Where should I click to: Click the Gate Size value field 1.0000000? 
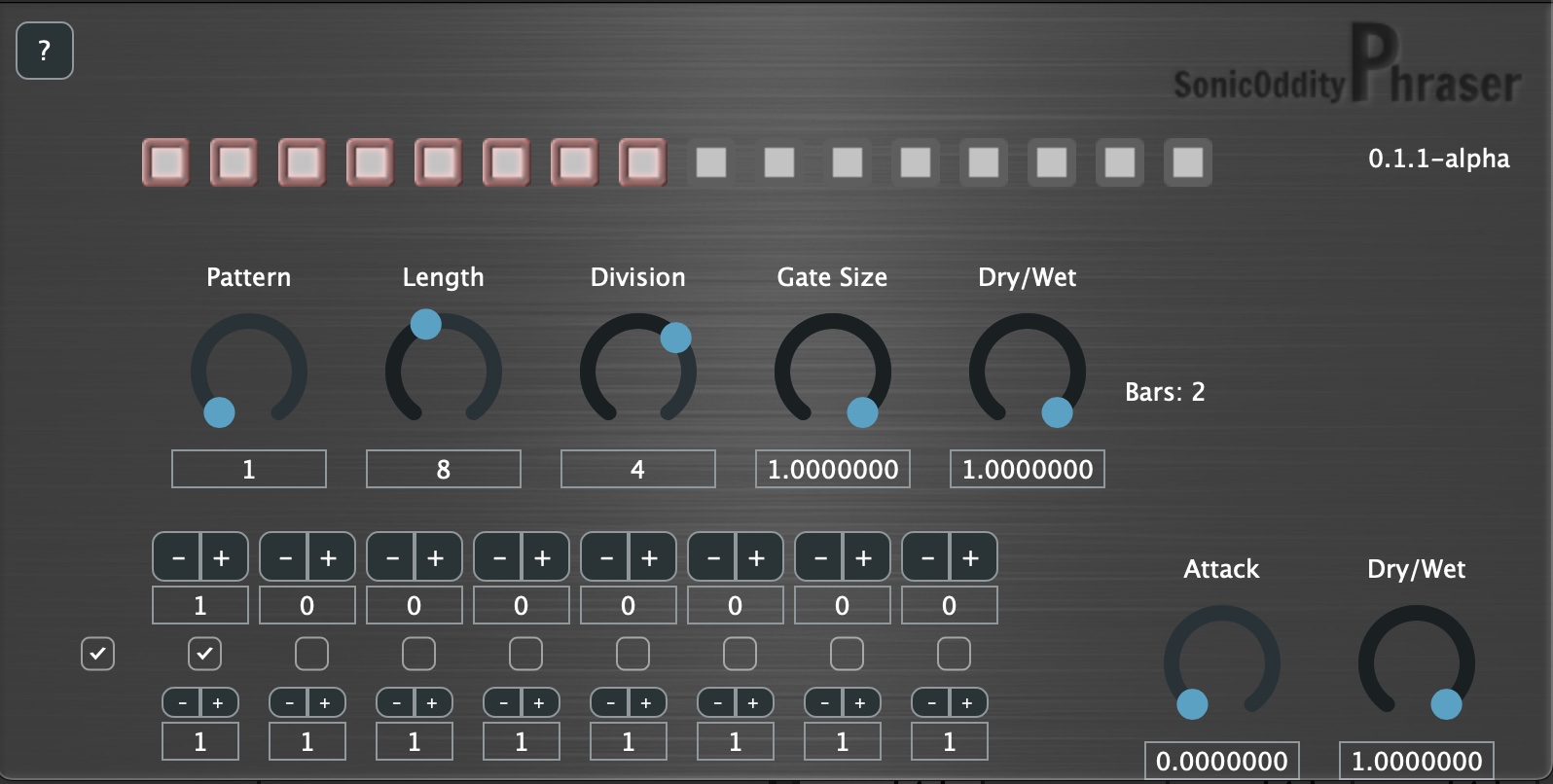[833, 469]
